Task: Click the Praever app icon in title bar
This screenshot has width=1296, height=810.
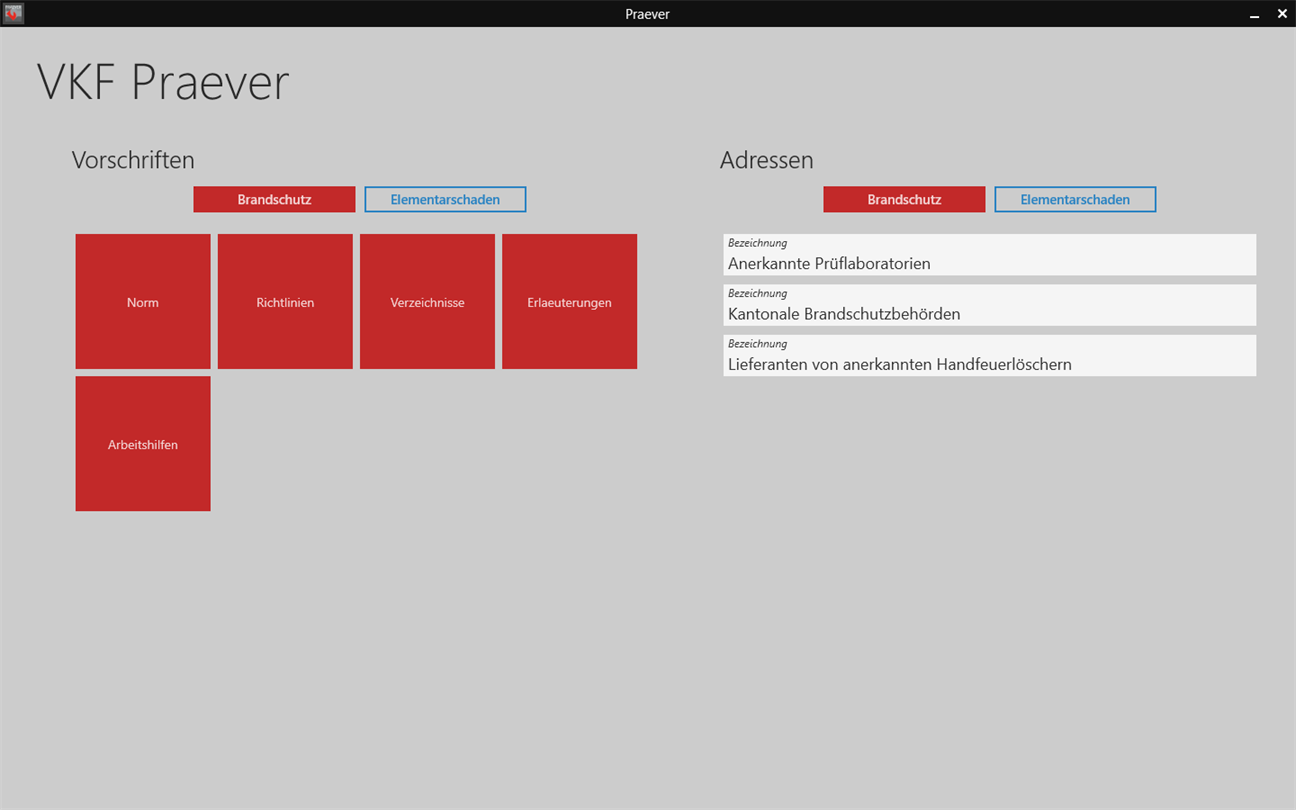Action: [x=13, y=13]
